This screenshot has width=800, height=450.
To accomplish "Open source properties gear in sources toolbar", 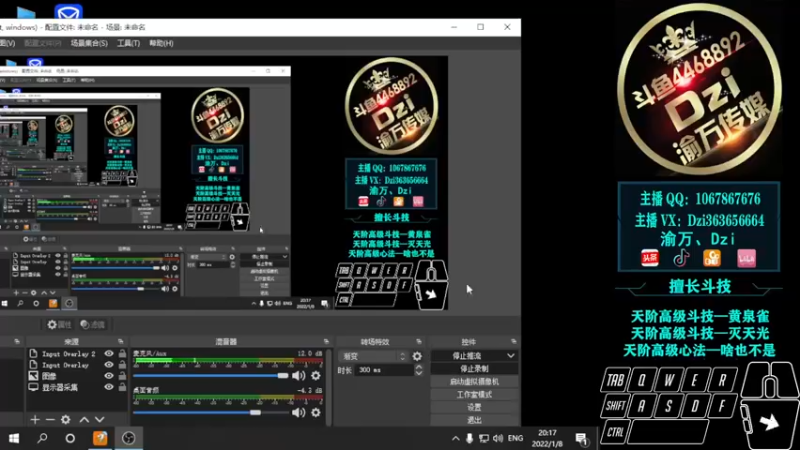I will pos(66,419).
